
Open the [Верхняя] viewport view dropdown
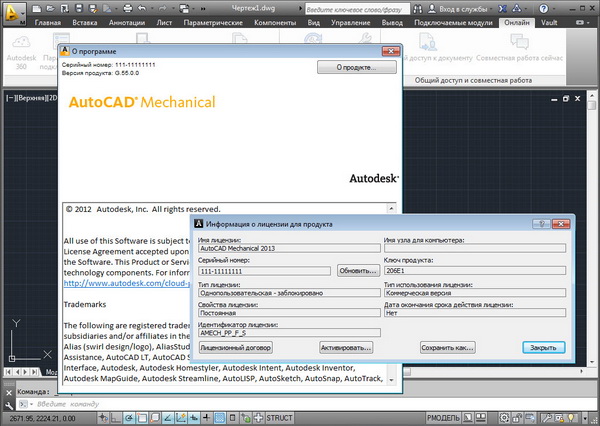(26, 98)
